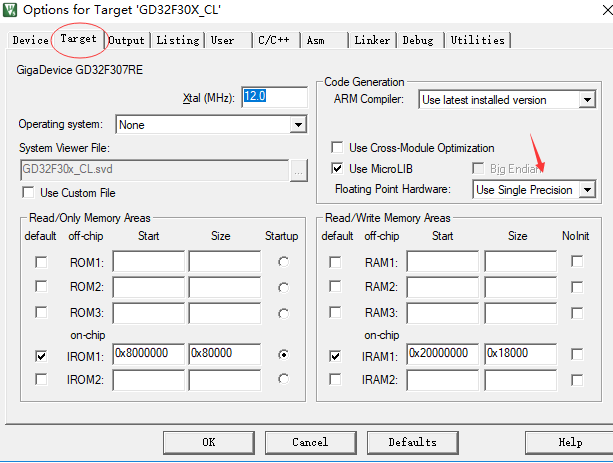Click the IRAM1 Size field
613x463 pixels.
pos(520,354)
